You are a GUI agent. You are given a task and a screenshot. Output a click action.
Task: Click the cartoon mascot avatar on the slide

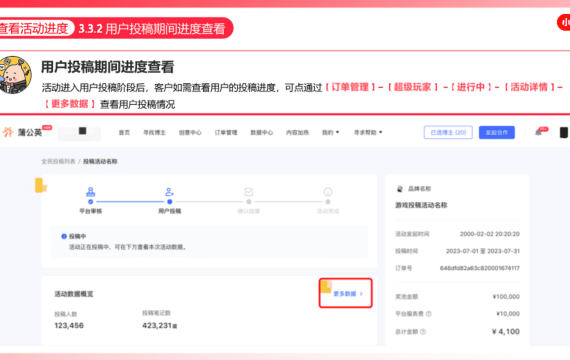tap(15, 75)
